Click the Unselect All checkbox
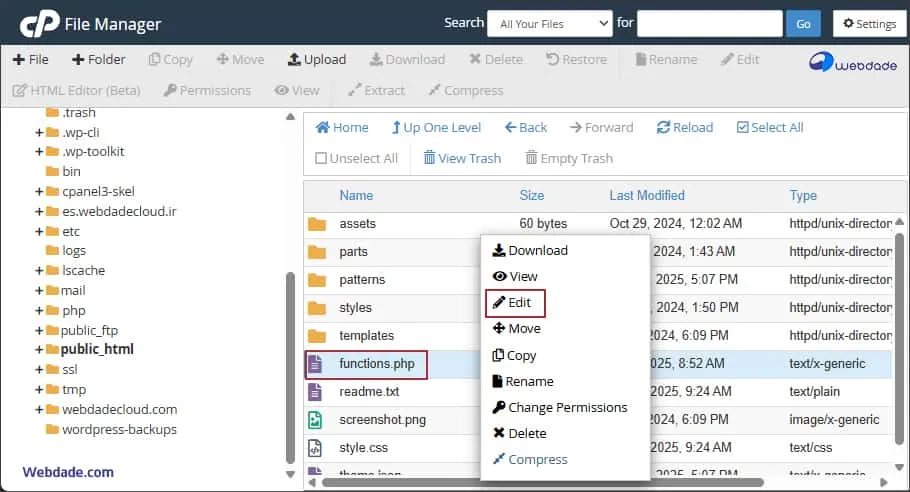This screenshot has height=492, width=910. (x=321, y=158)
